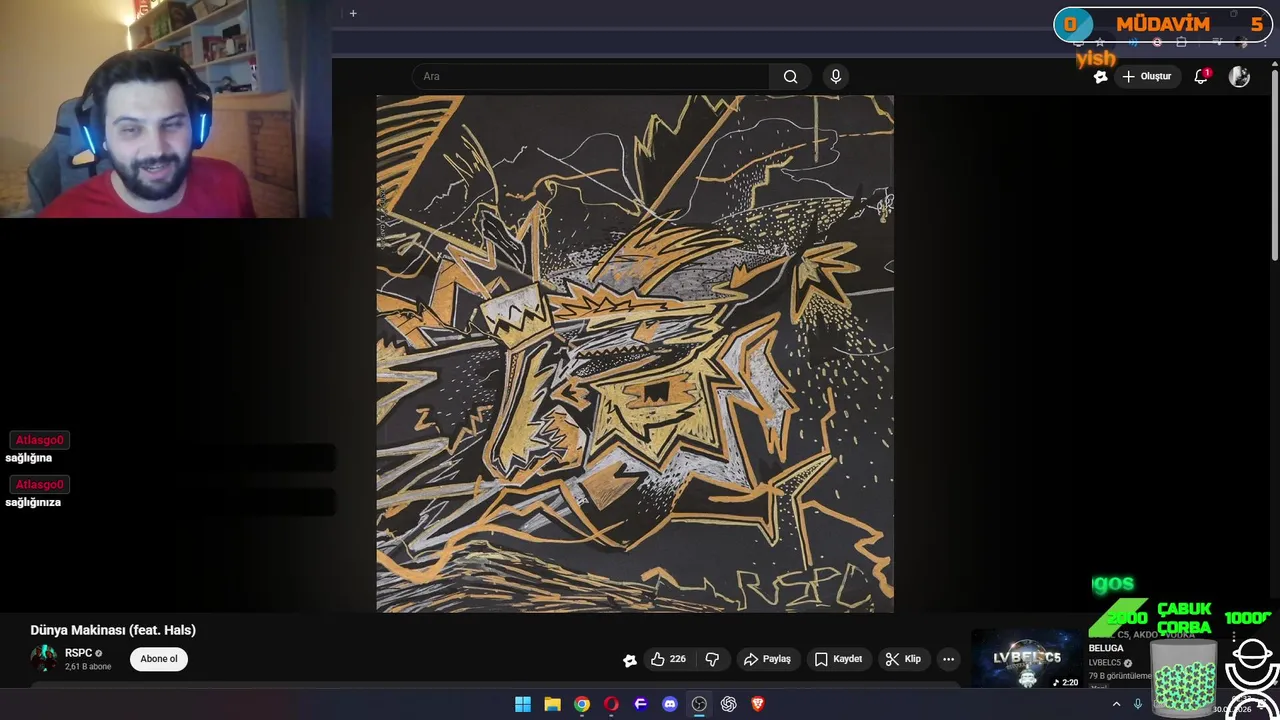Open the YouTube account avatar menu

click(x=1239, y=77)
